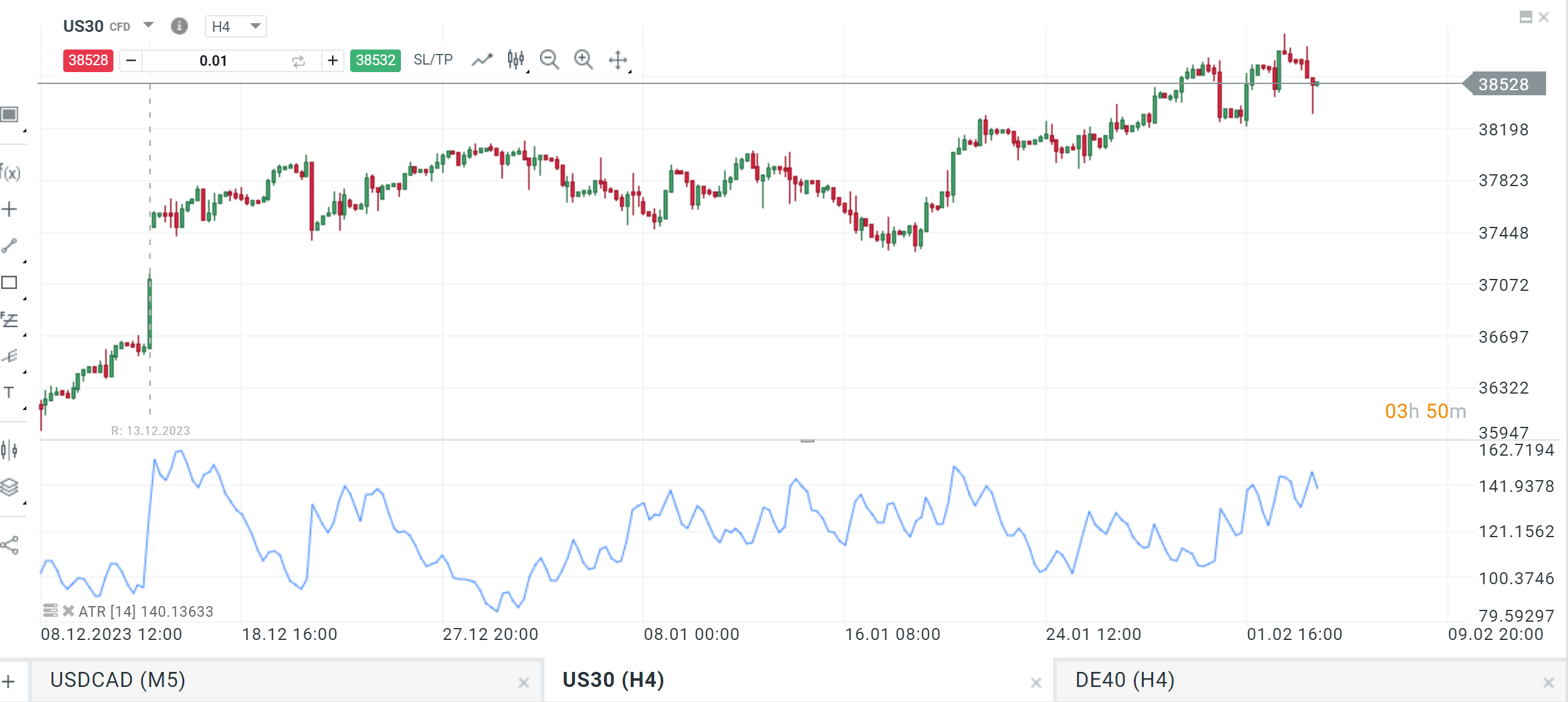The width and height of the screenshot is (1568, 702).
Task: Zoom out of the chart
Action: point(549,60)
